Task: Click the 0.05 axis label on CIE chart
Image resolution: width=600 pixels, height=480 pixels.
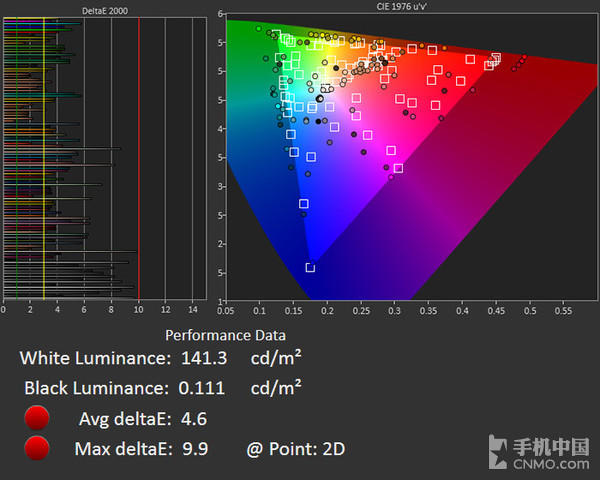Action: [225, 311]
